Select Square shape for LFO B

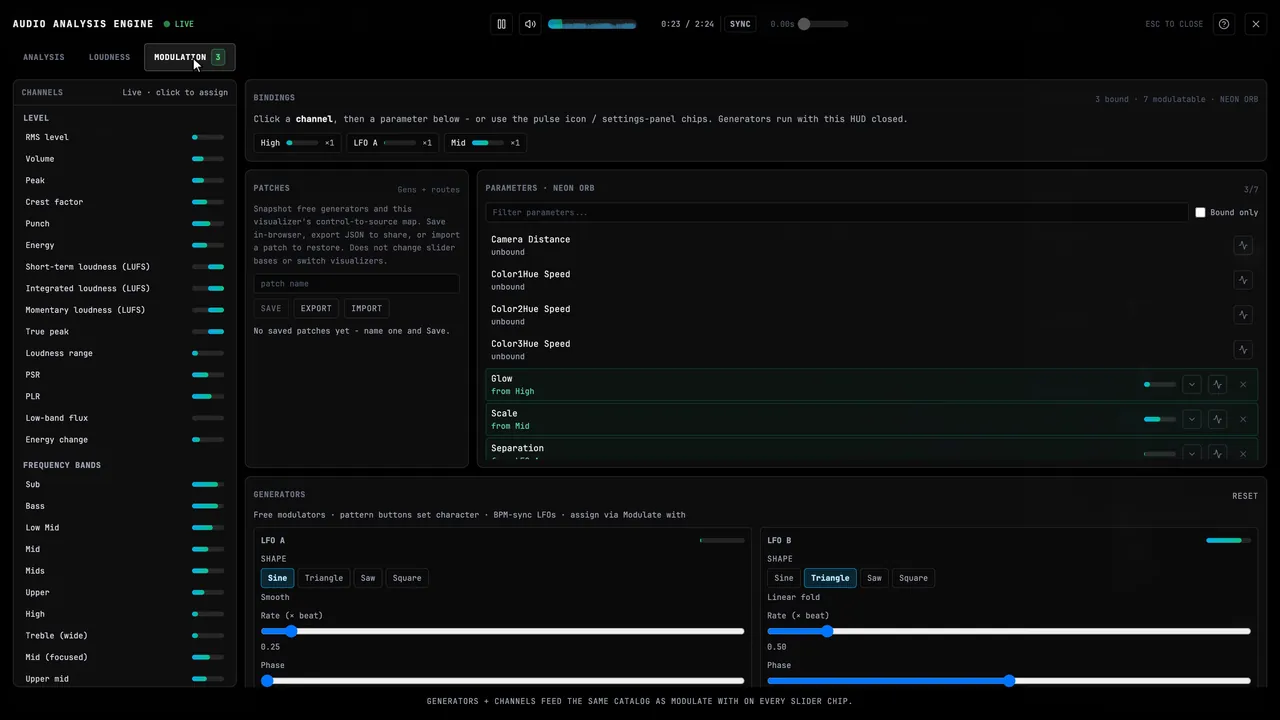click(913, 578)
